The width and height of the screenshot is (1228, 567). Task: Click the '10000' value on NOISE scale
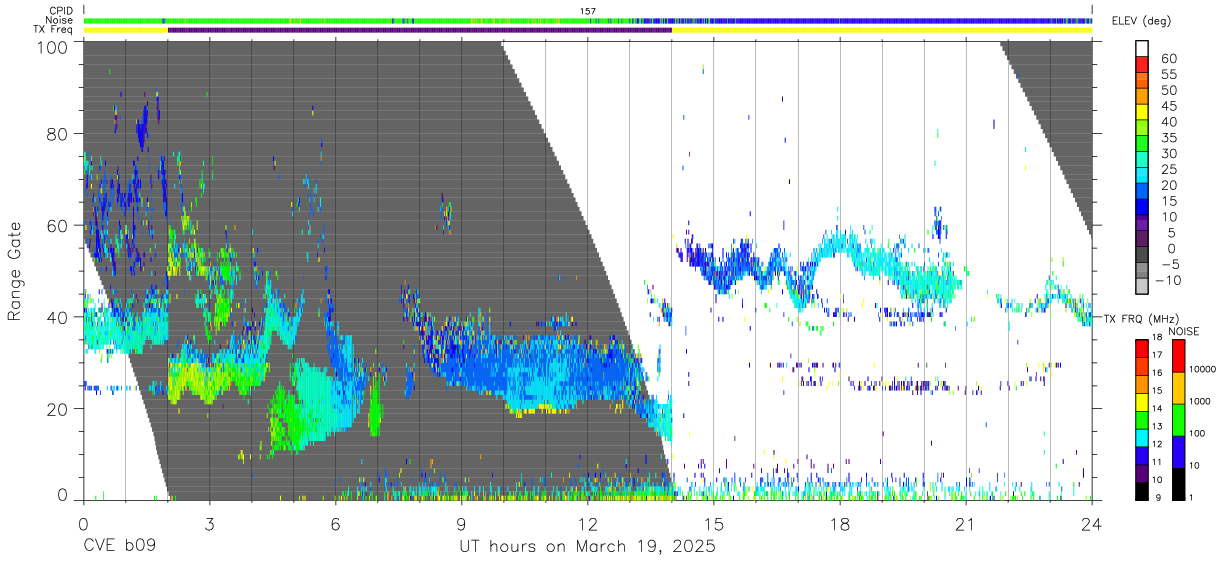(1202, 371)
